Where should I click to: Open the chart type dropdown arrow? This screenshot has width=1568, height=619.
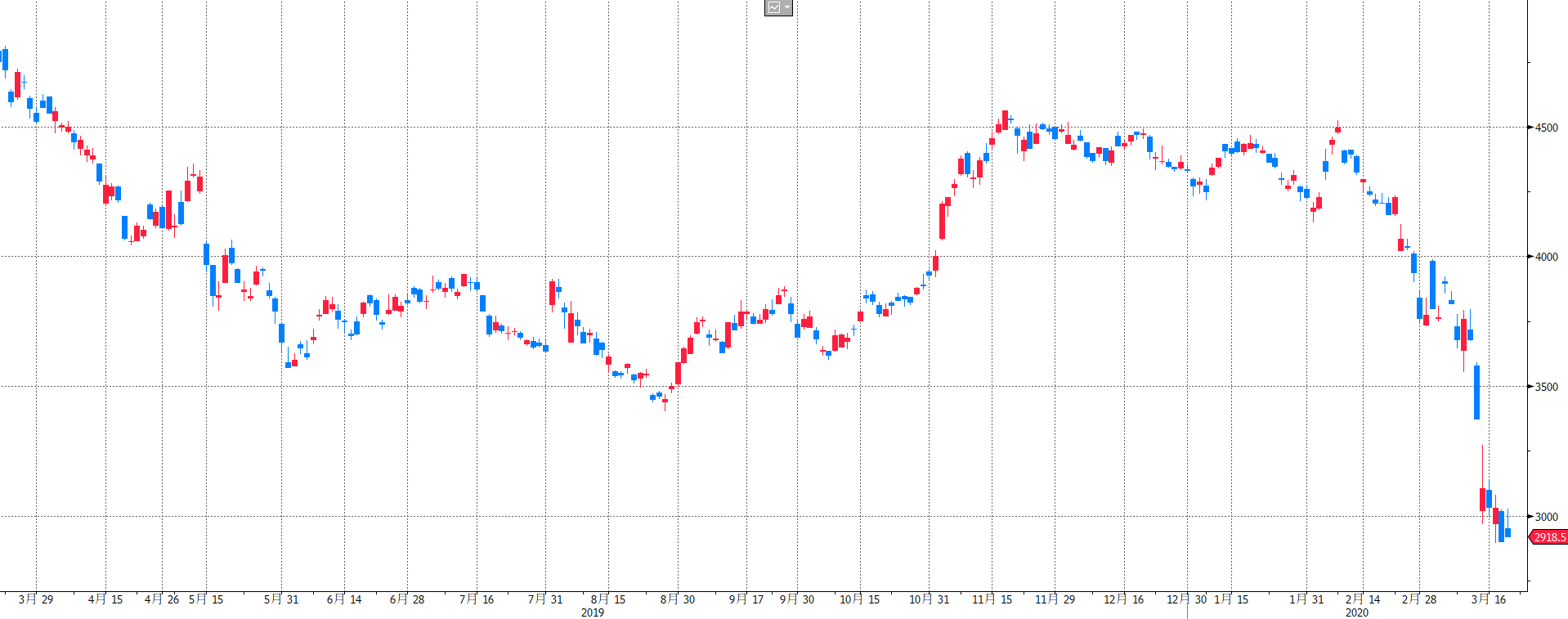(786, 8)
